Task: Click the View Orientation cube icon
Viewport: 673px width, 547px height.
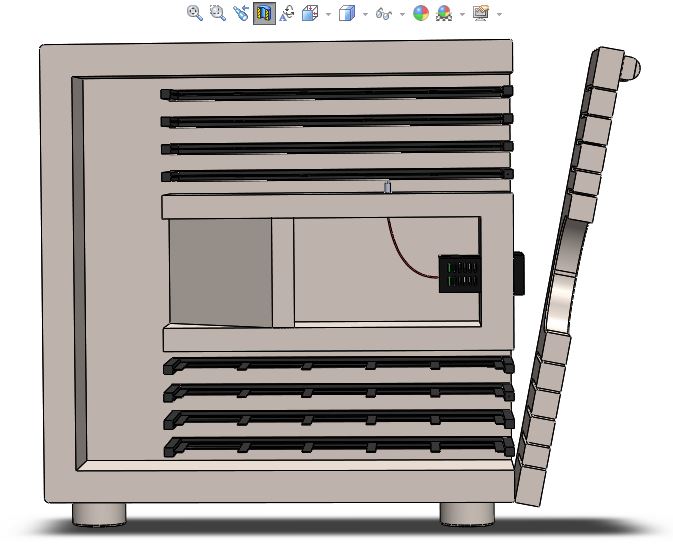Action: pyautogui.click(x=310, y=13)
